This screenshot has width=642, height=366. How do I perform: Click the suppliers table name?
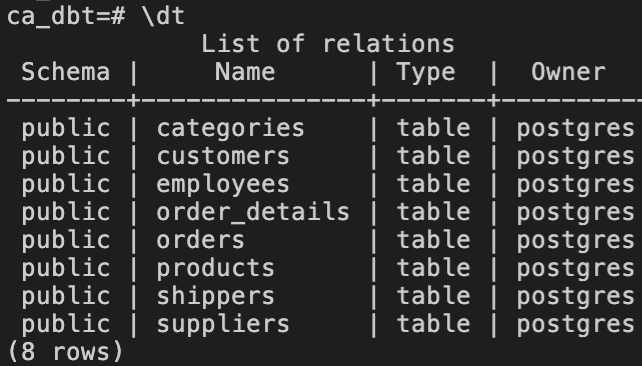click(x=223, y=325)
